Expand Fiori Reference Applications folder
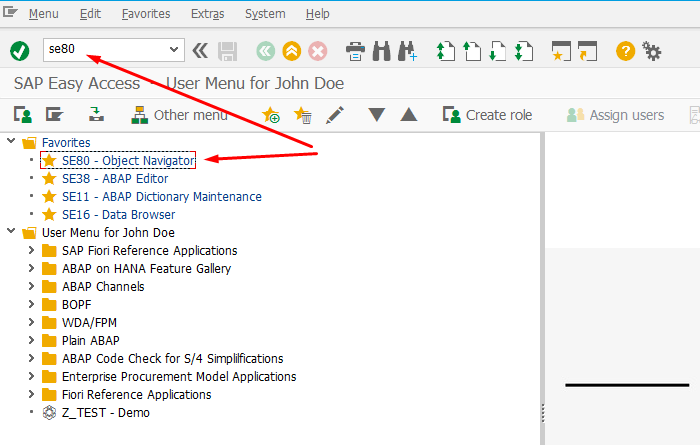This screenshot has height=445, width=700. pos(31,394)
